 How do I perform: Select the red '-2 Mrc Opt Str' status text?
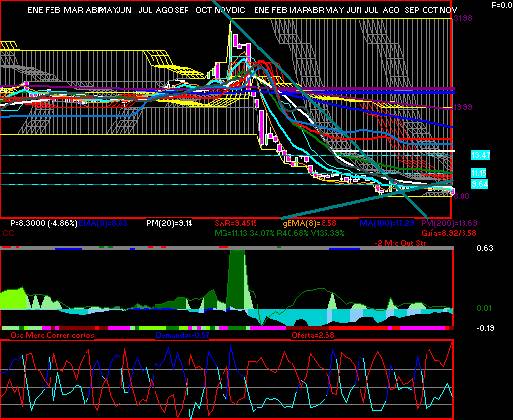(402, 243)
